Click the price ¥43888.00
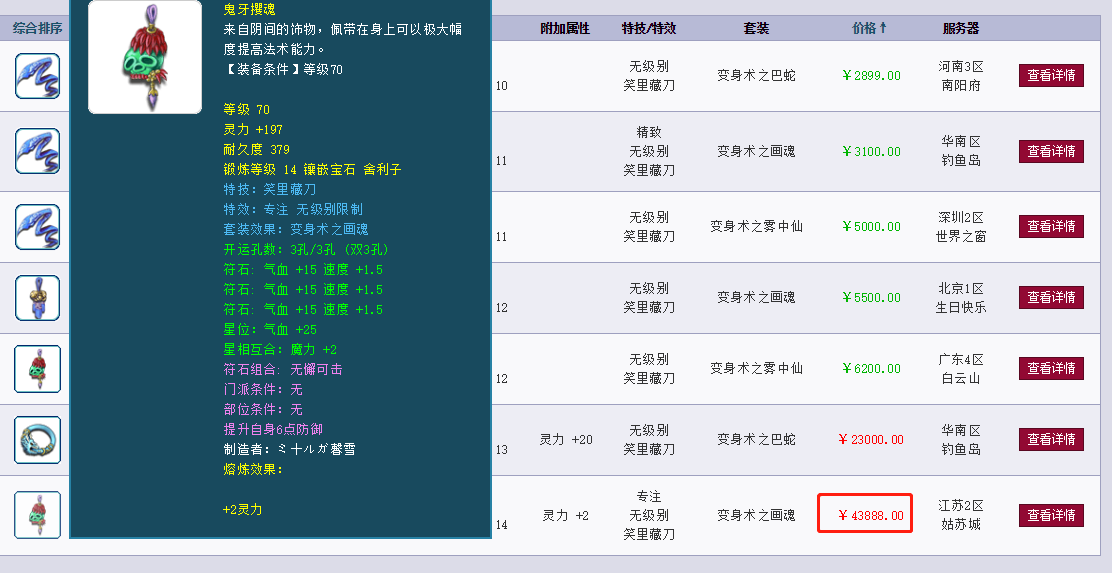 click(871, 516)
